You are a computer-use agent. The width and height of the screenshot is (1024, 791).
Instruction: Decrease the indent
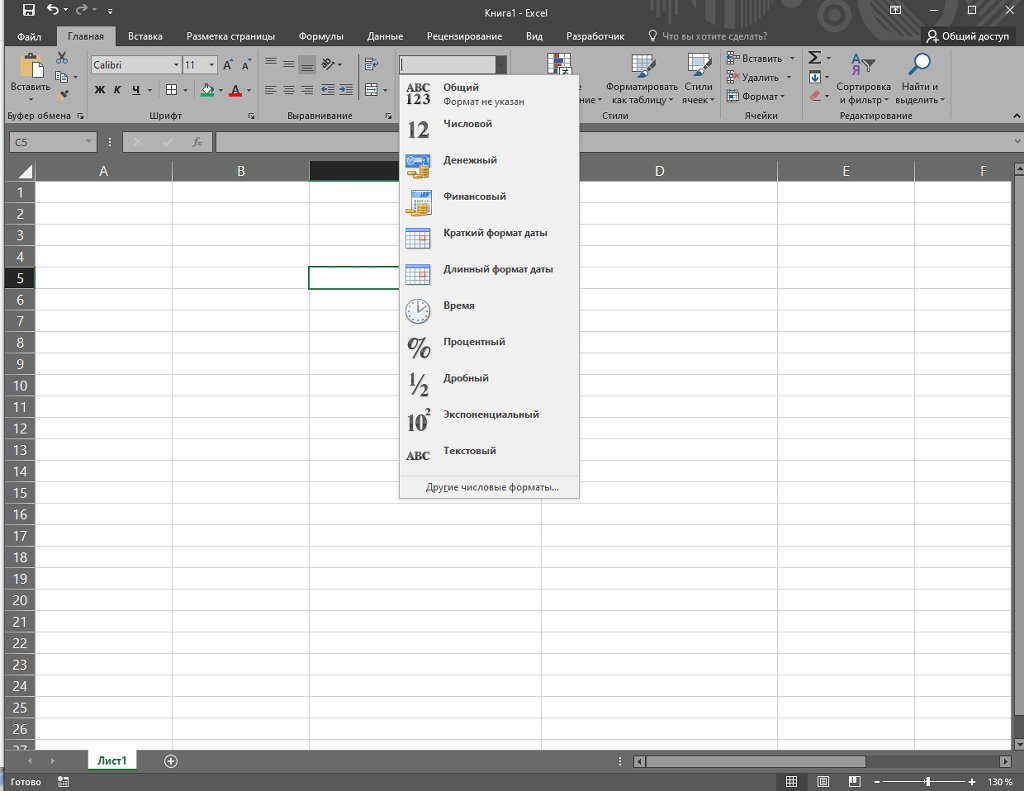tap(327, 89)
